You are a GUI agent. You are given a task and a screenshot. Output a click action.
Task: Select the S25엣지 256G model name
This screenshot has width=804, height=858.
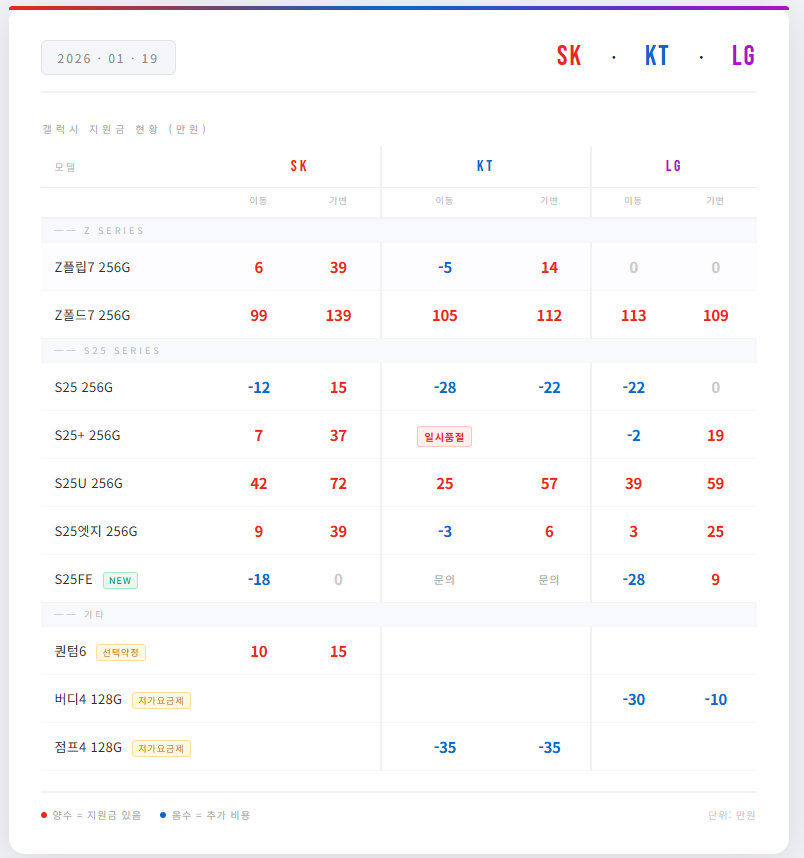click(96, 531)
